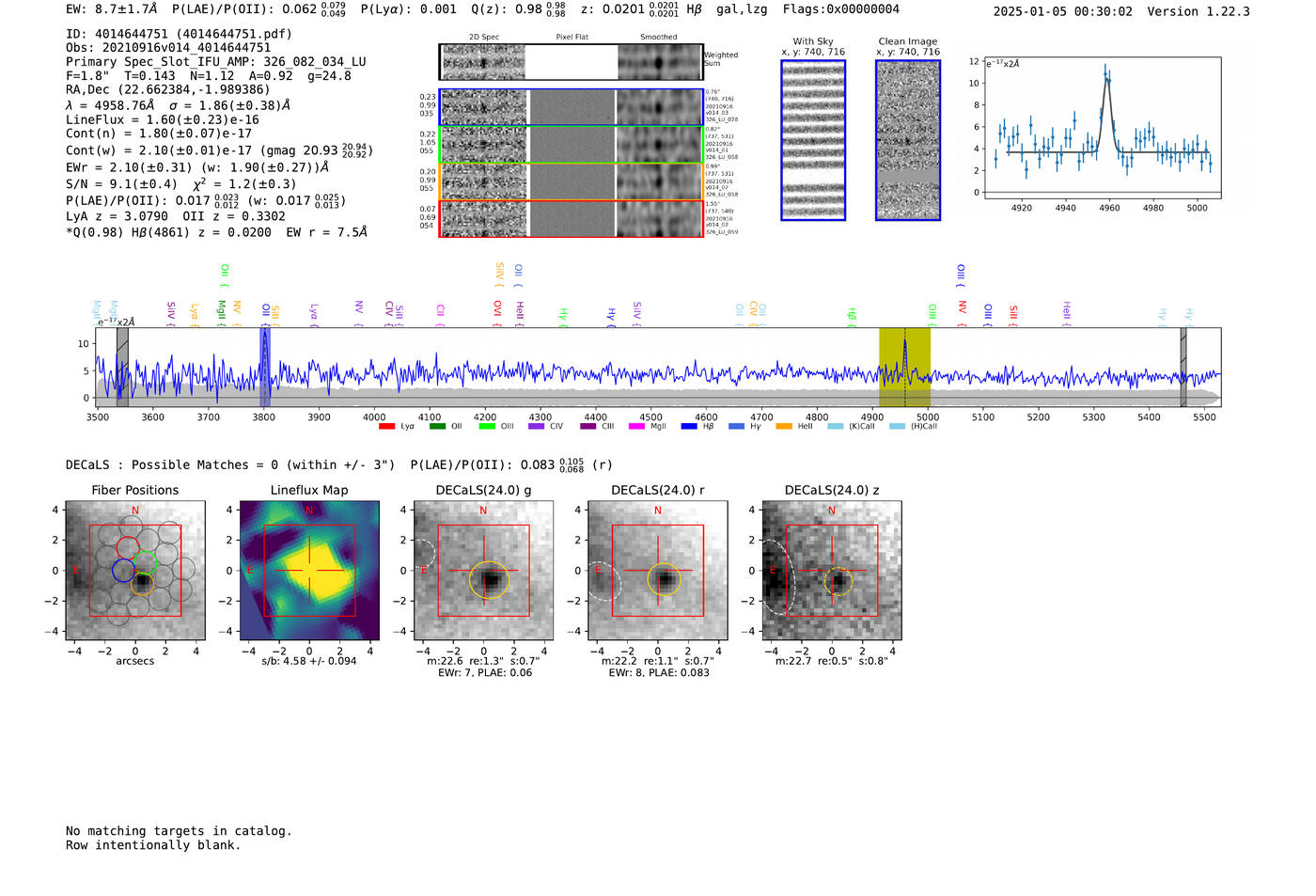Click the 'LineFlux = 1.60(±0.23)e-16' value

[x=163, y=120]
